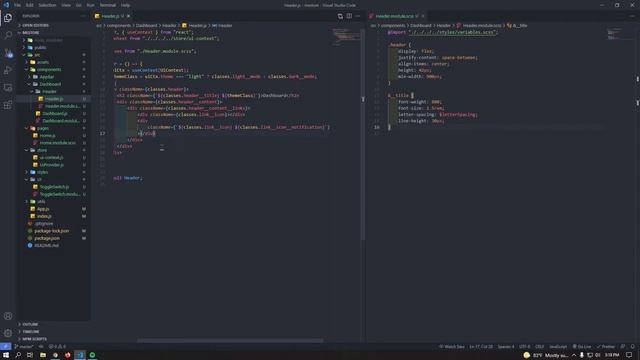This screenshot has height=360, width=640.
Task: Click Prettier in the status bar
Action: coord(606,347)
